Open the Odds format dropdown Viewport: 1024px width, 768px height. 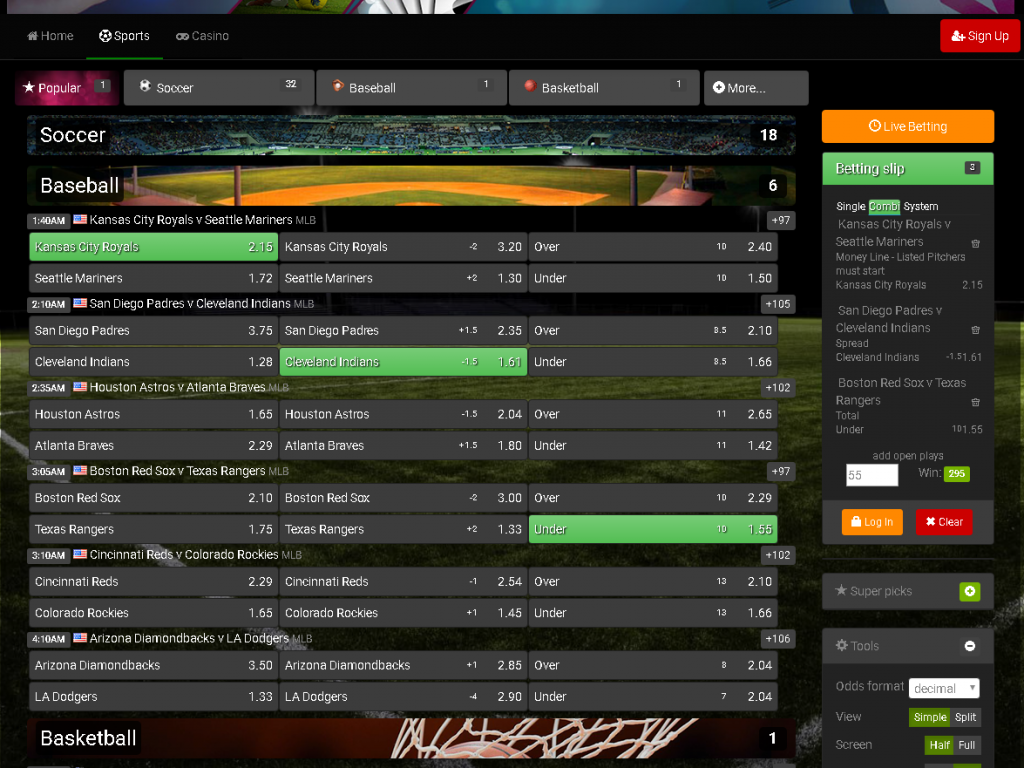[944, 688]
